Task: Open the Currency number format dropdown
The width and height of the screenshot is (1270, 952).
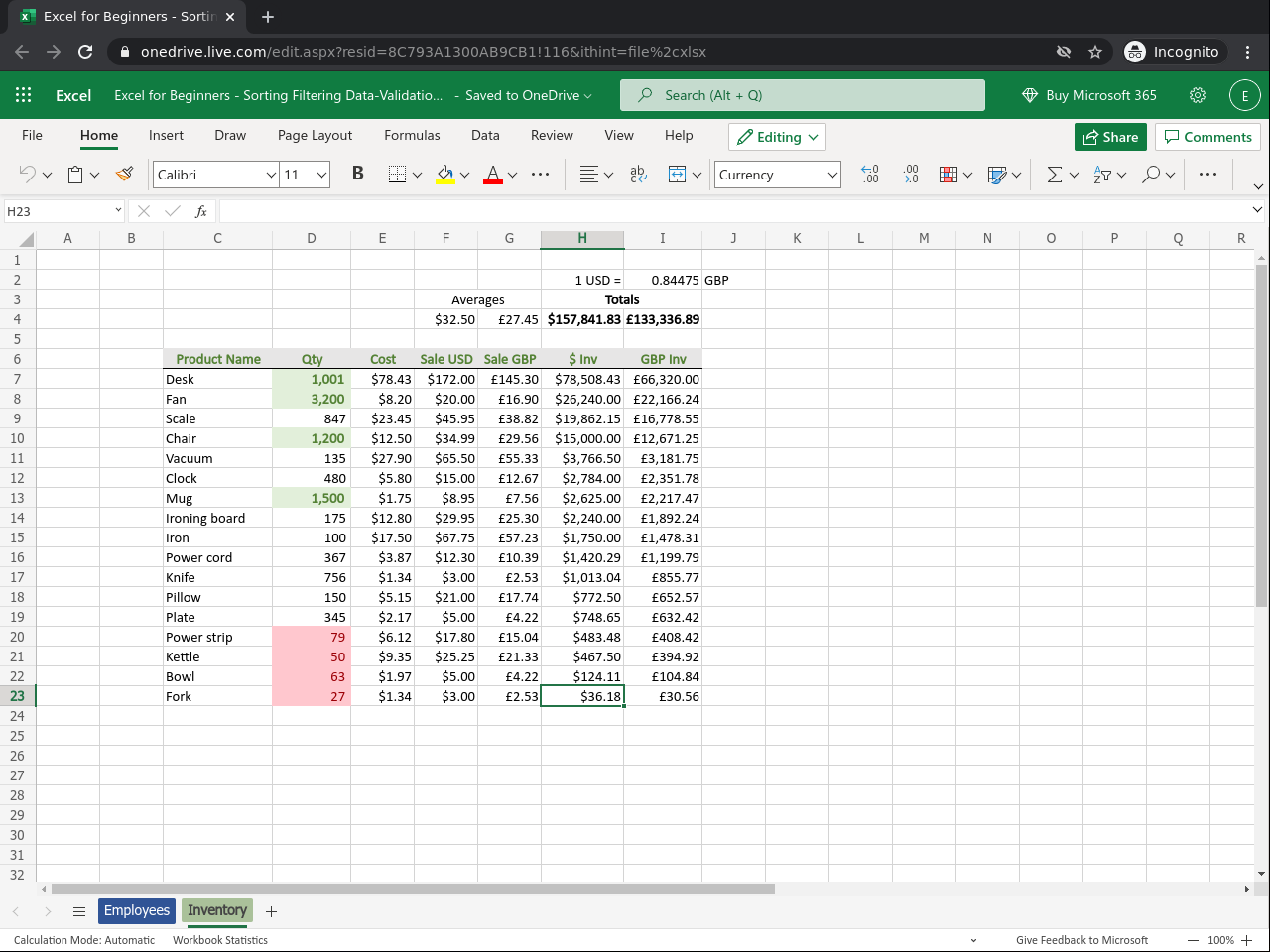Action: pyautogui.click(x=831, y=175)
